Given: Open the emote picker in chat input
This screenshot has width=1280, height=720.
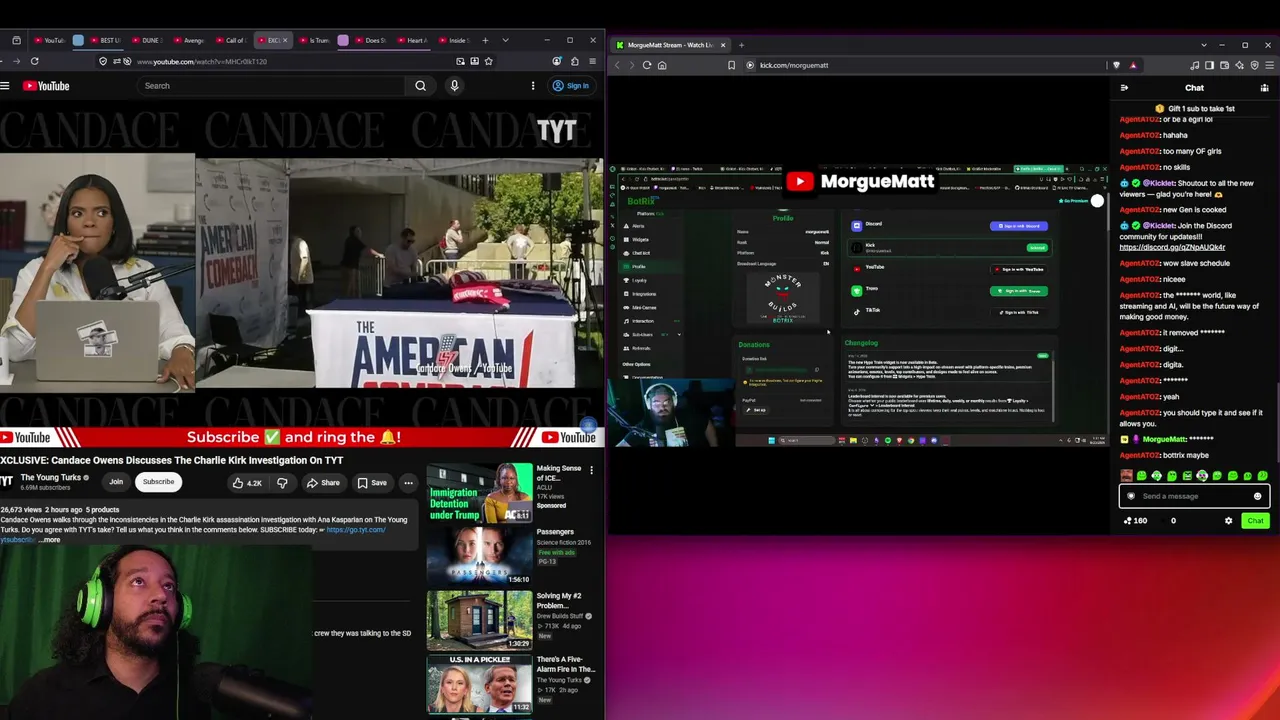Looking at the screenshot, I should [x=1258, y=496].
